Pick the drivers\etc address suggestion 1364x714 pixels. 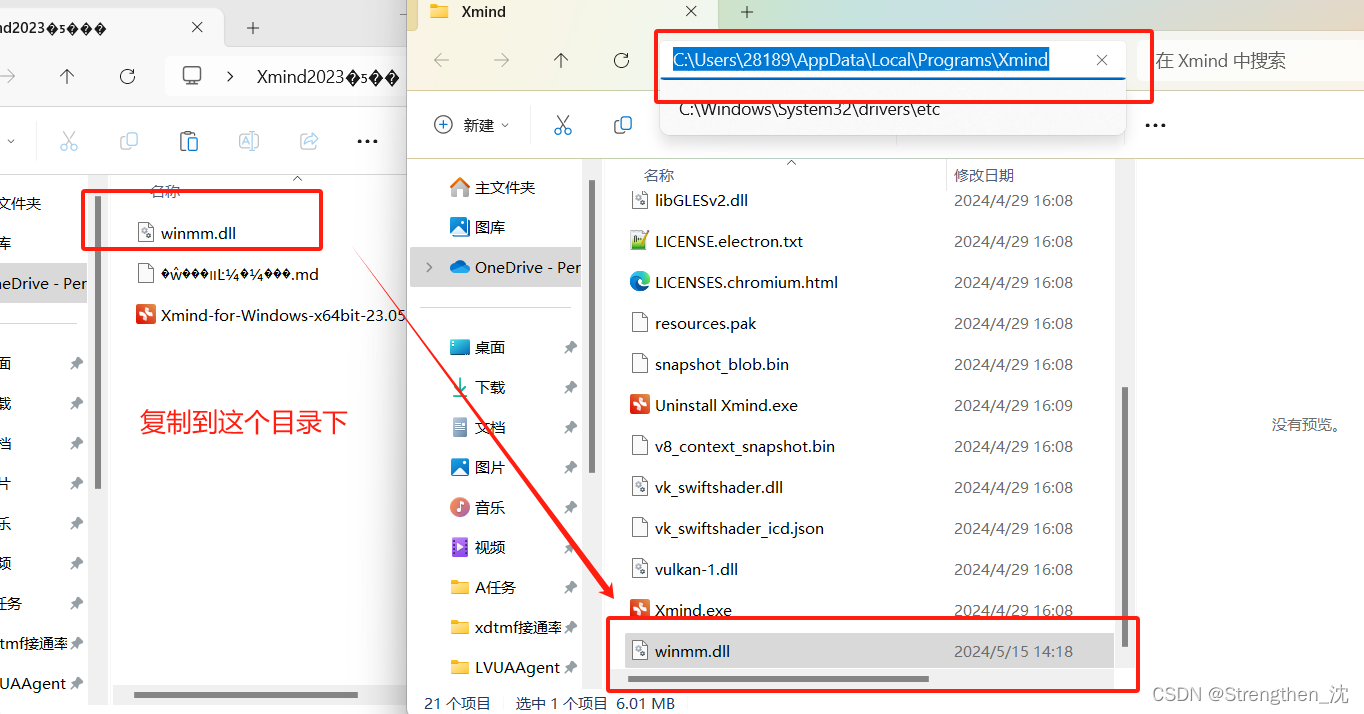coord(809,109)
